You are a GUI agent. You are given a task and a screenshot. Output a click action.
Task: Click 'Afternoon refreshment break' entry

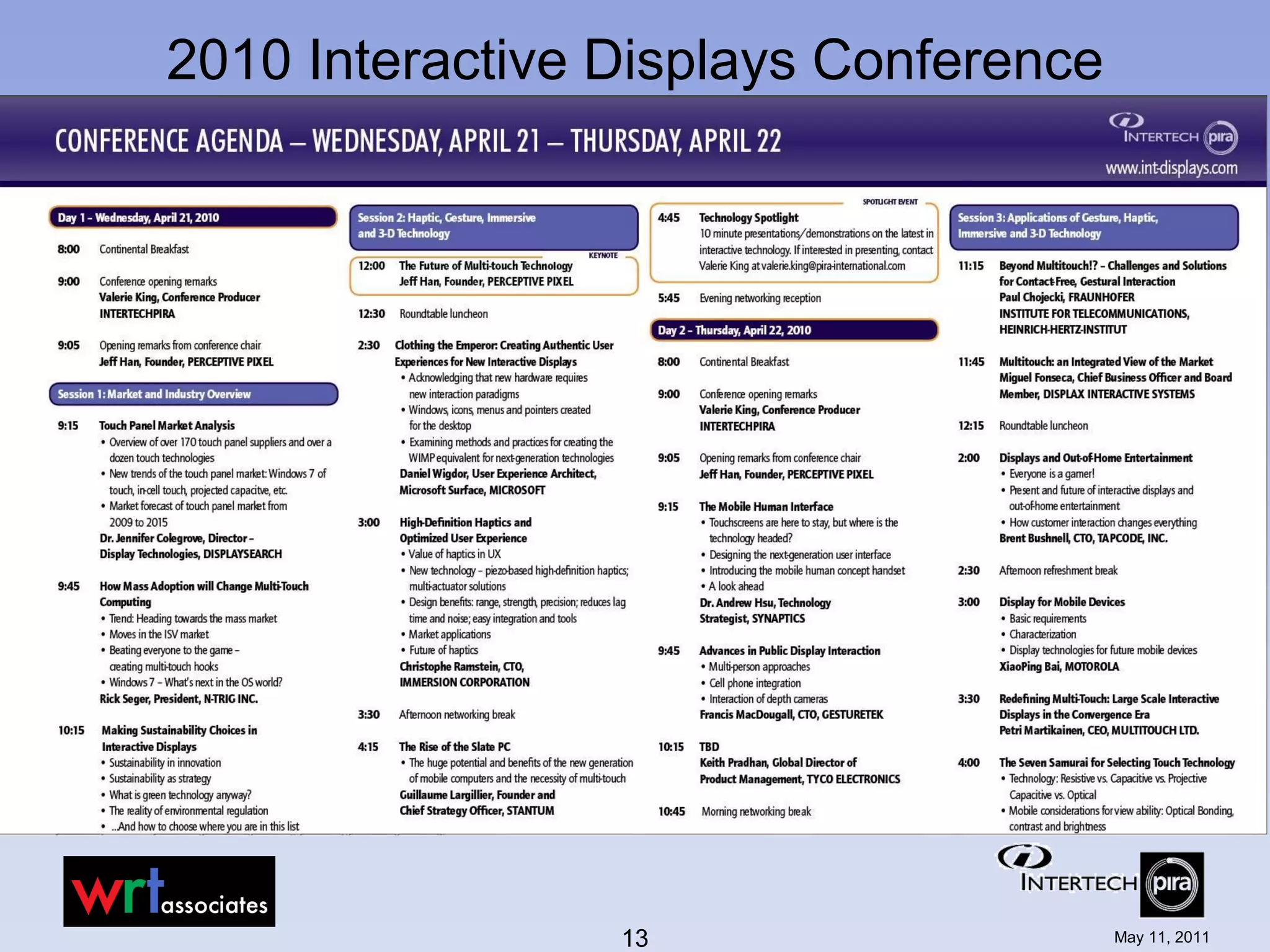coord(1058,570)
